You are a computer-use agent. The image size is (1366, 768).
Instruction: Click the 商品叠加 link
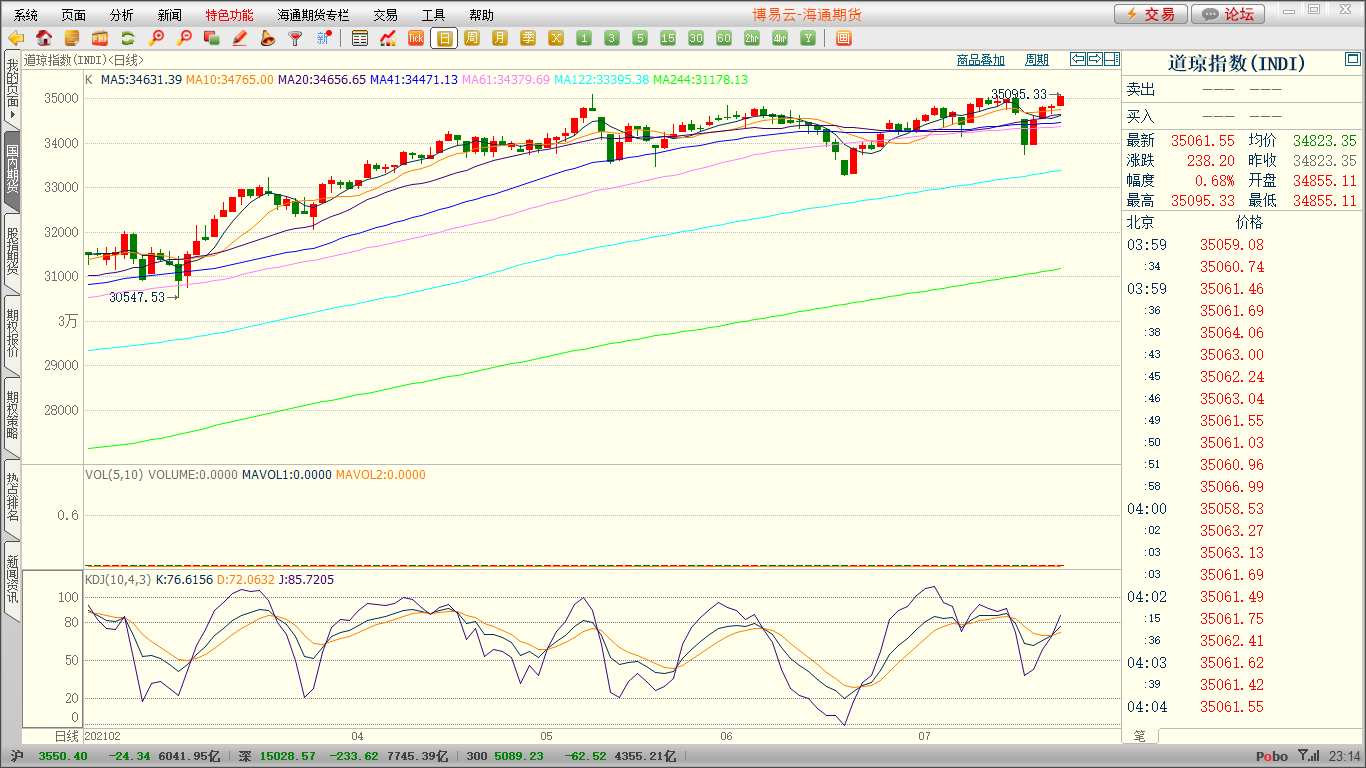pos(980,60)
